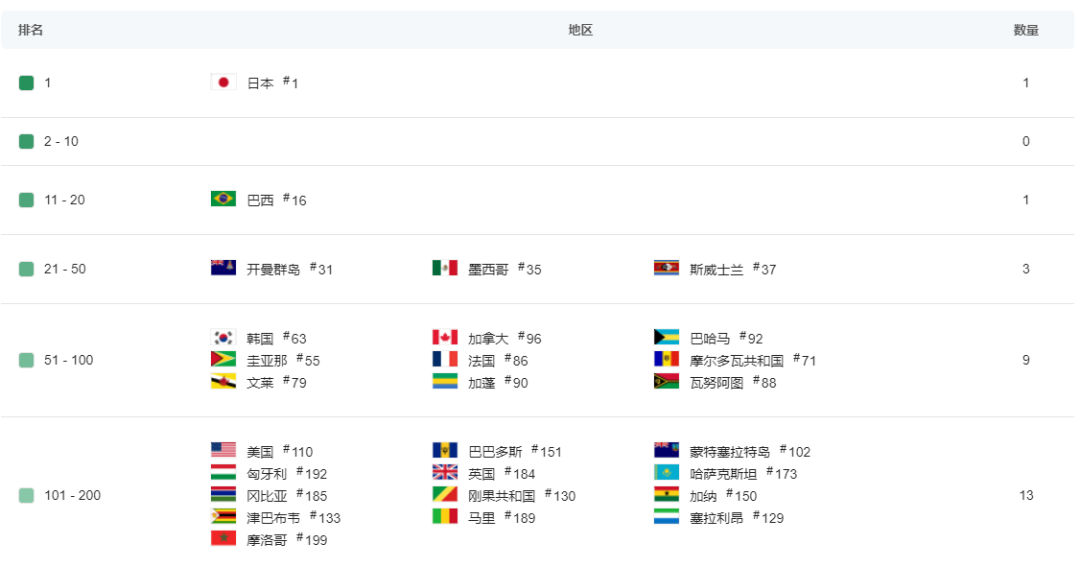
Task: Click the Mexico flag next to 墨西哥
Action: pyautogui.click(x=445, y=268)
